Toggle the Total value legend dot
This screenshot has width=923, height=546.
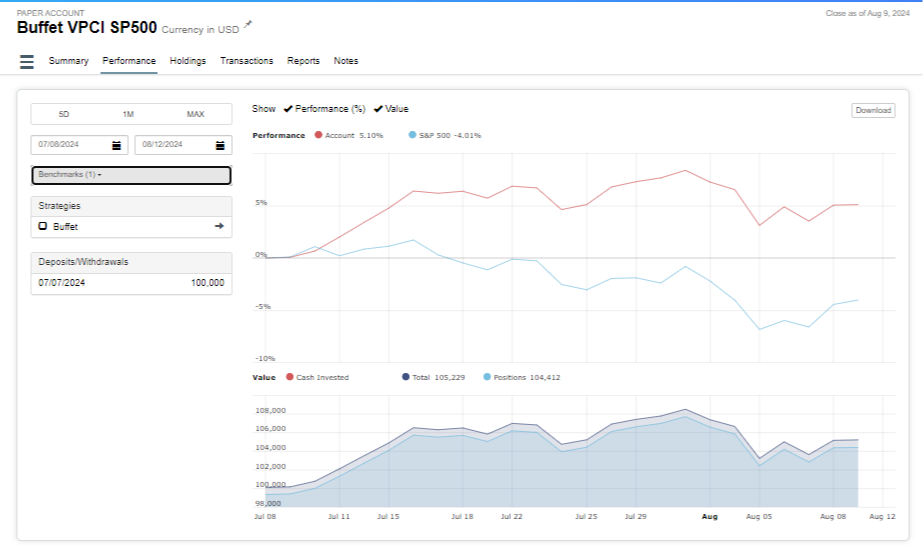tap(405, 377)
